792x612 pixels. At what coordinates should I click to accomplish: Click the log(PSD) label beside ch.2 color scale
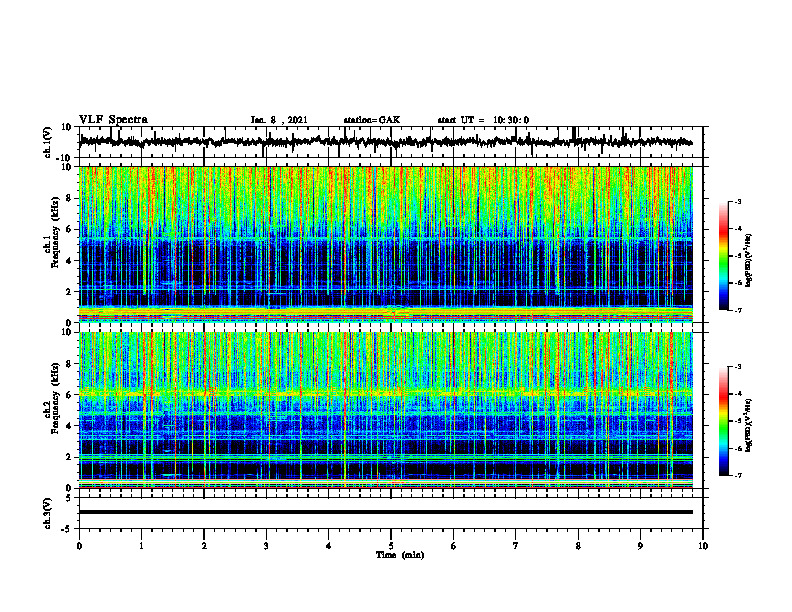click(748, 425)
